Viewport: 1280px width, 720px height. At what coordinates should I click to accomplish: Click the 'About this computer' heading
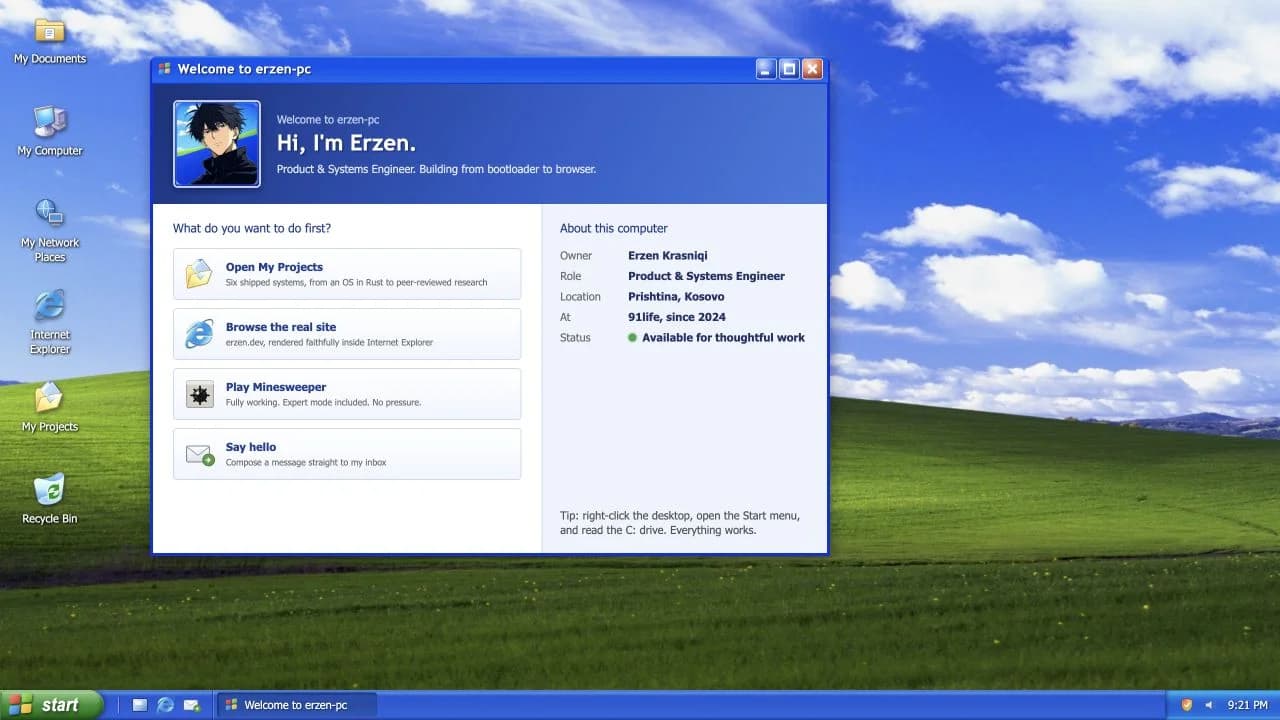click(614, 228)
